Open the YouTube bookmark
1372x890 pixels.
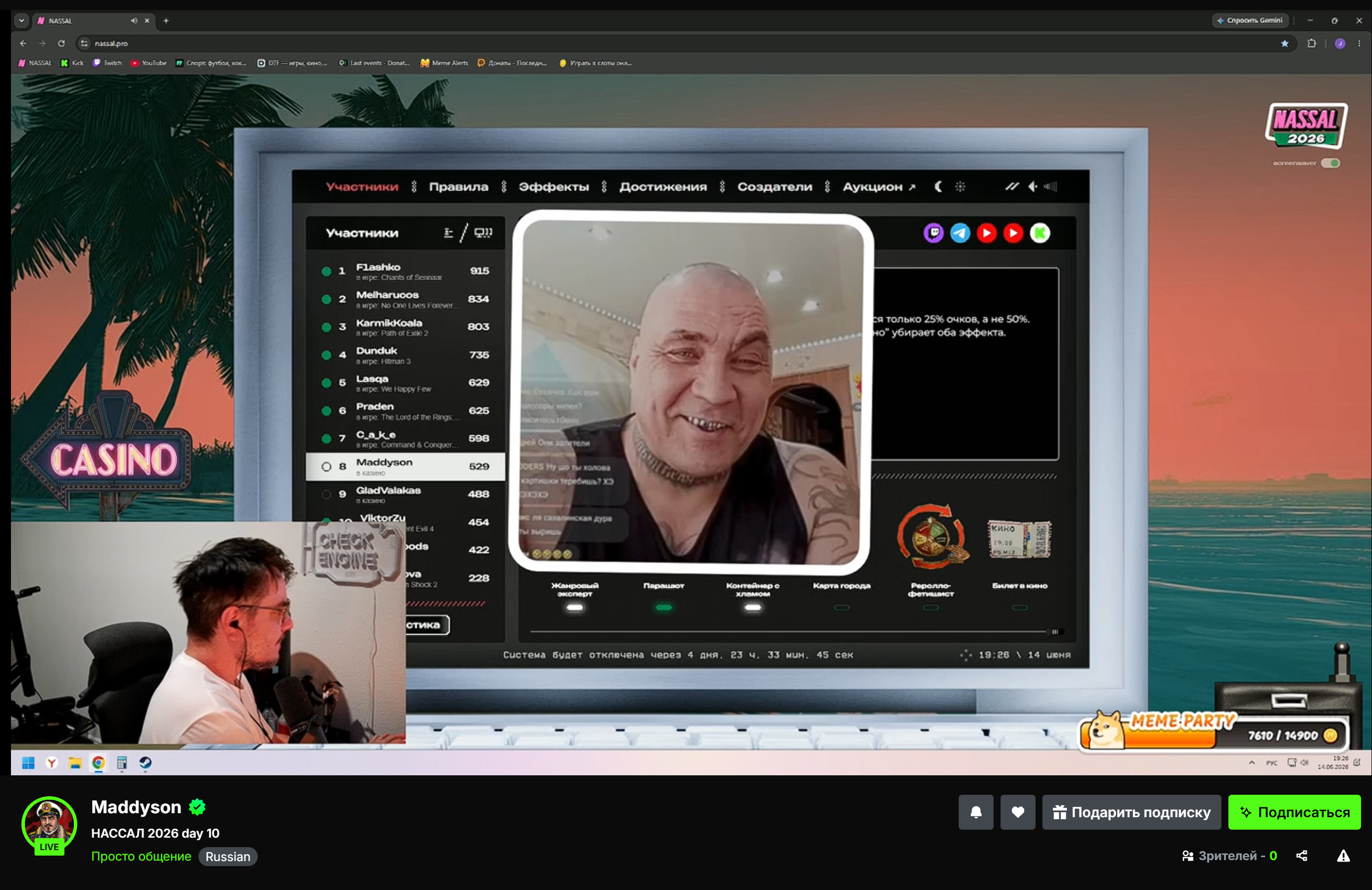coord(149,63)
